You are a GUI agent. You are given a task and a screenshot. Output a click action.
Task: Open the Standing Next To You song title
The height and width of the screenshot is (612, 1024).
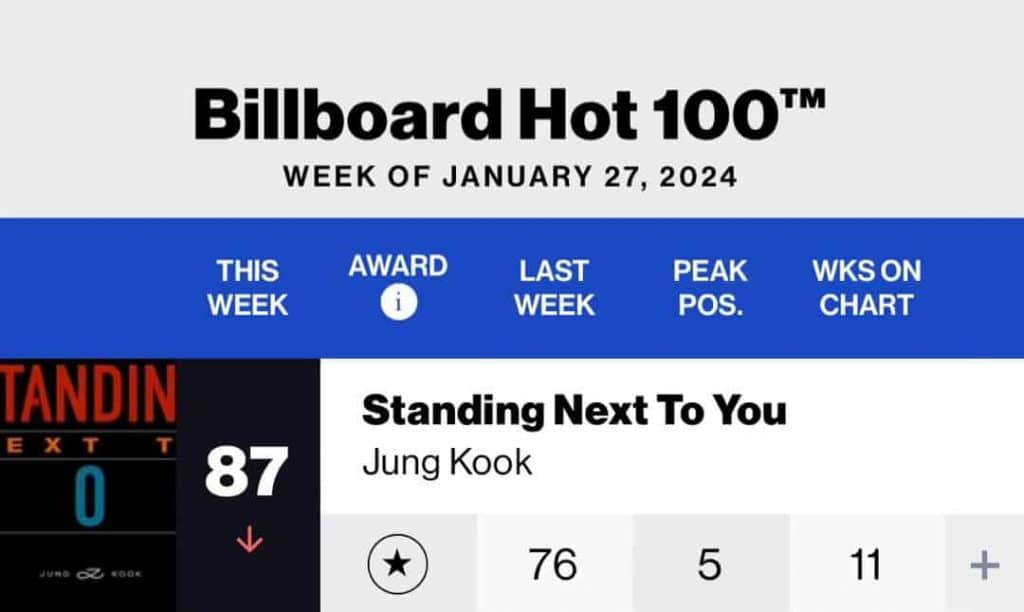click(x=574, y=411)
